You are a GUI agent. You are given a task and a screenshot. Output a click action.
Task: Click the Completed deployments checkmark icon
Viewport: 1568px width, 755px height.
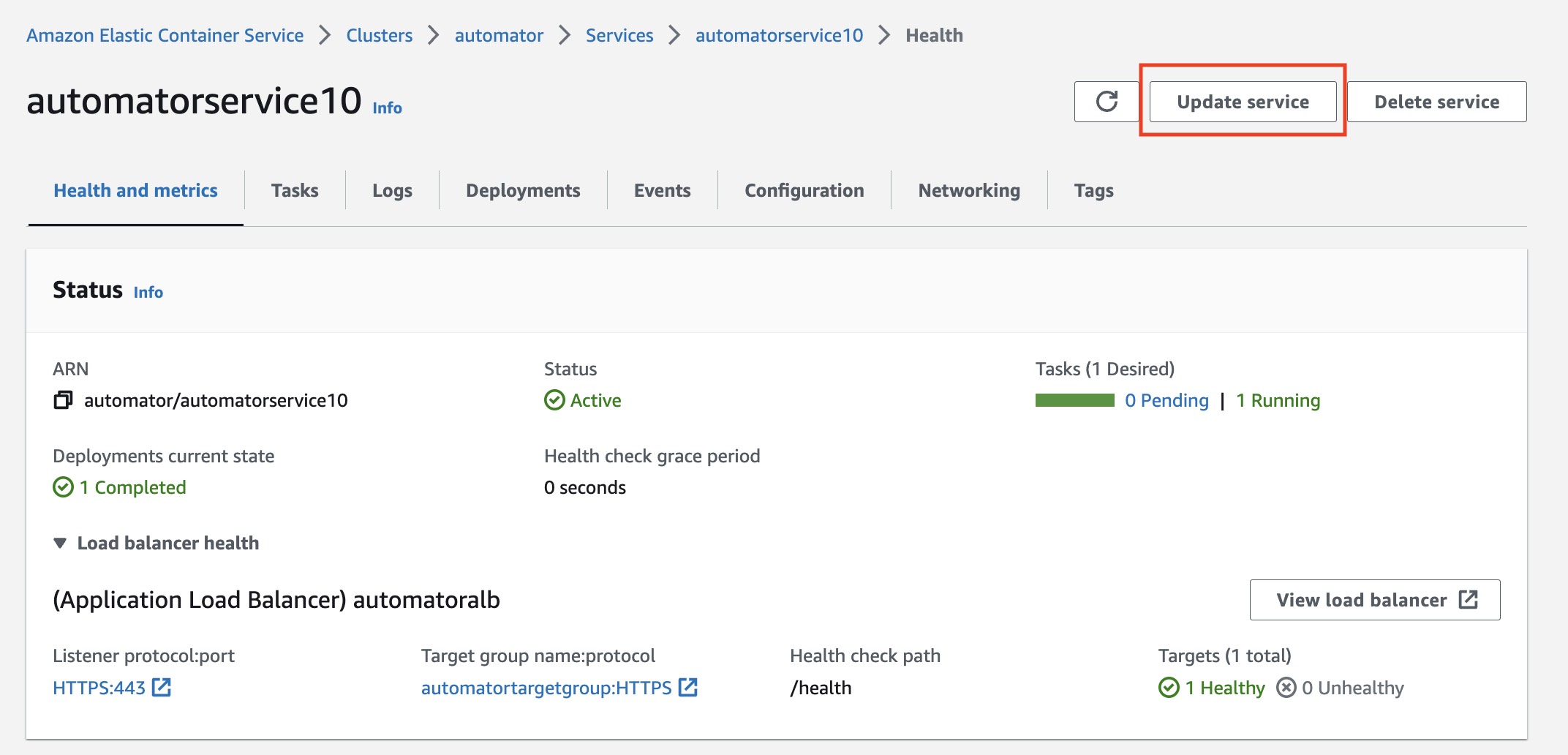click(x=64, y=487)
